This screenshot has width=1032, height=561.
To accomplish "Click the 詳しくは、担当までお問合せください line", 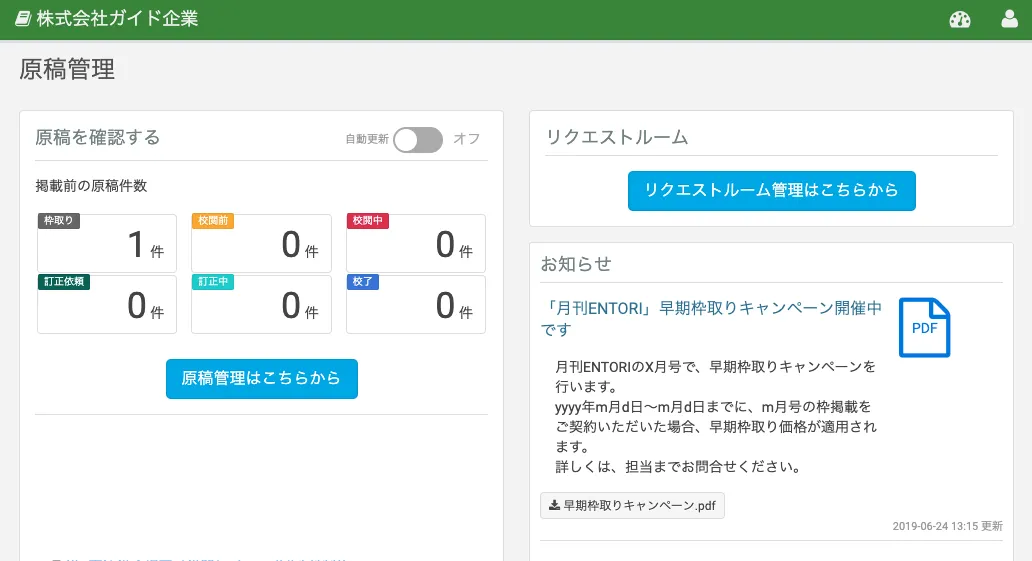I will point(679,467).
